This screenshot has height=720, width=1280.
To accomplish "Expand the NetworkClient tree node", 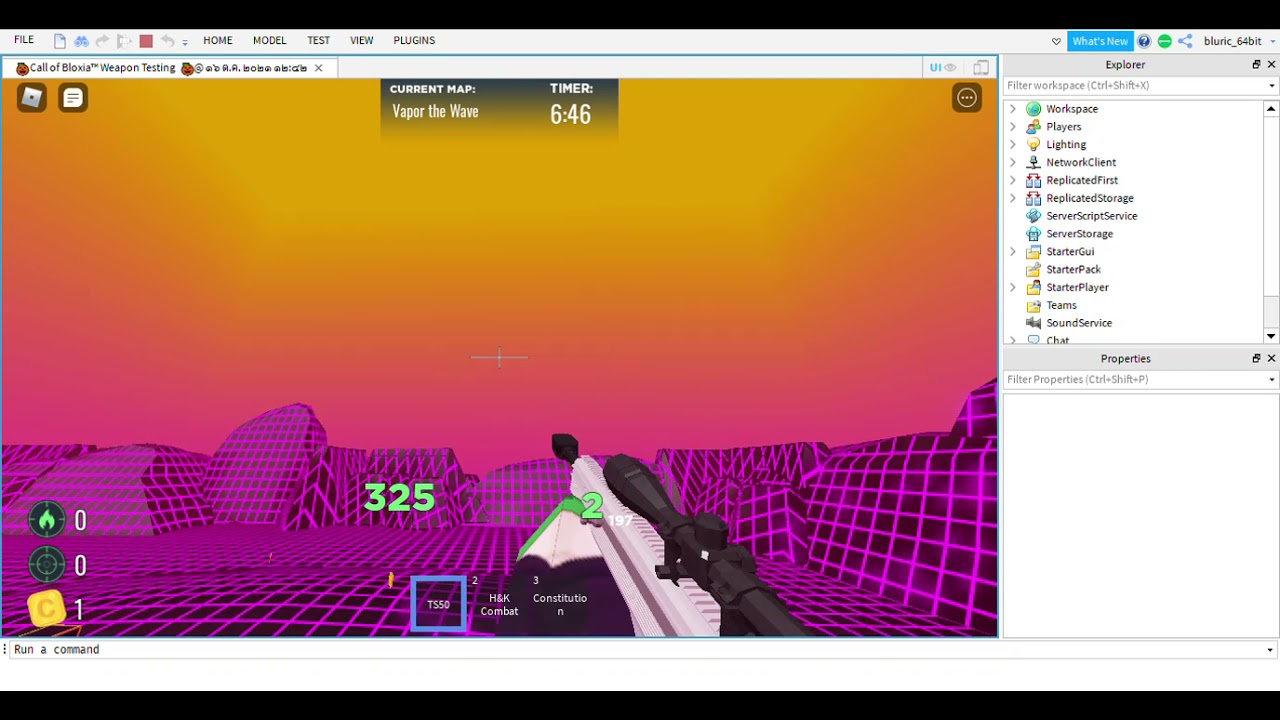I will 1013,162.
